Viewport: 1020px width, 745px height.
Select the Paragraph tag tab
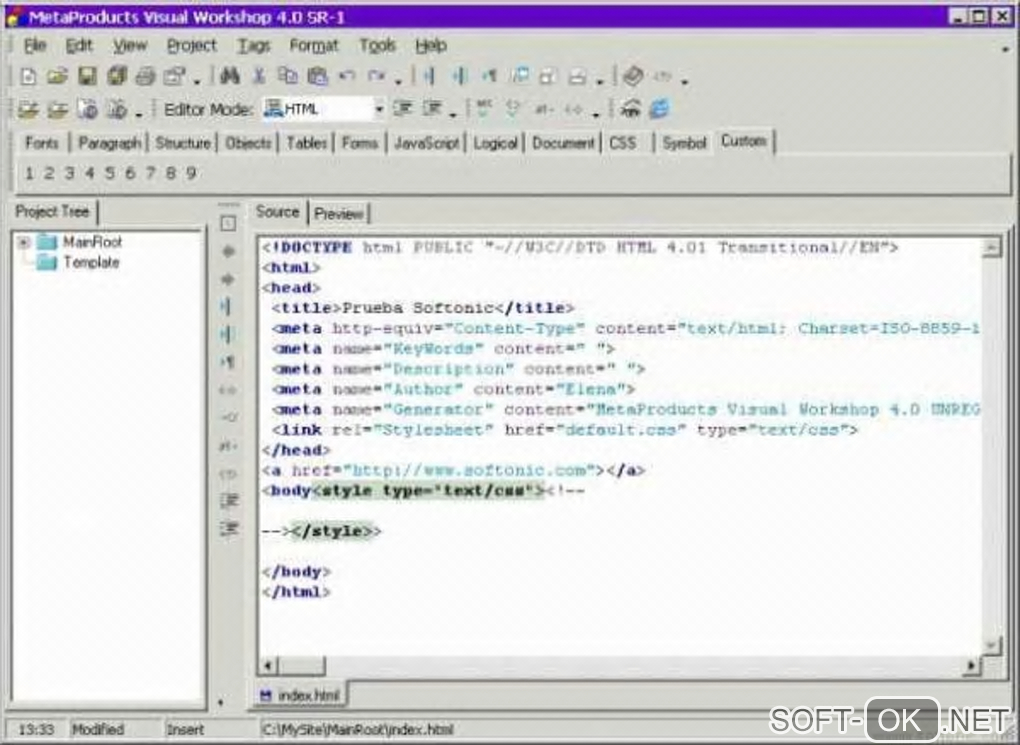pos(109,142)
